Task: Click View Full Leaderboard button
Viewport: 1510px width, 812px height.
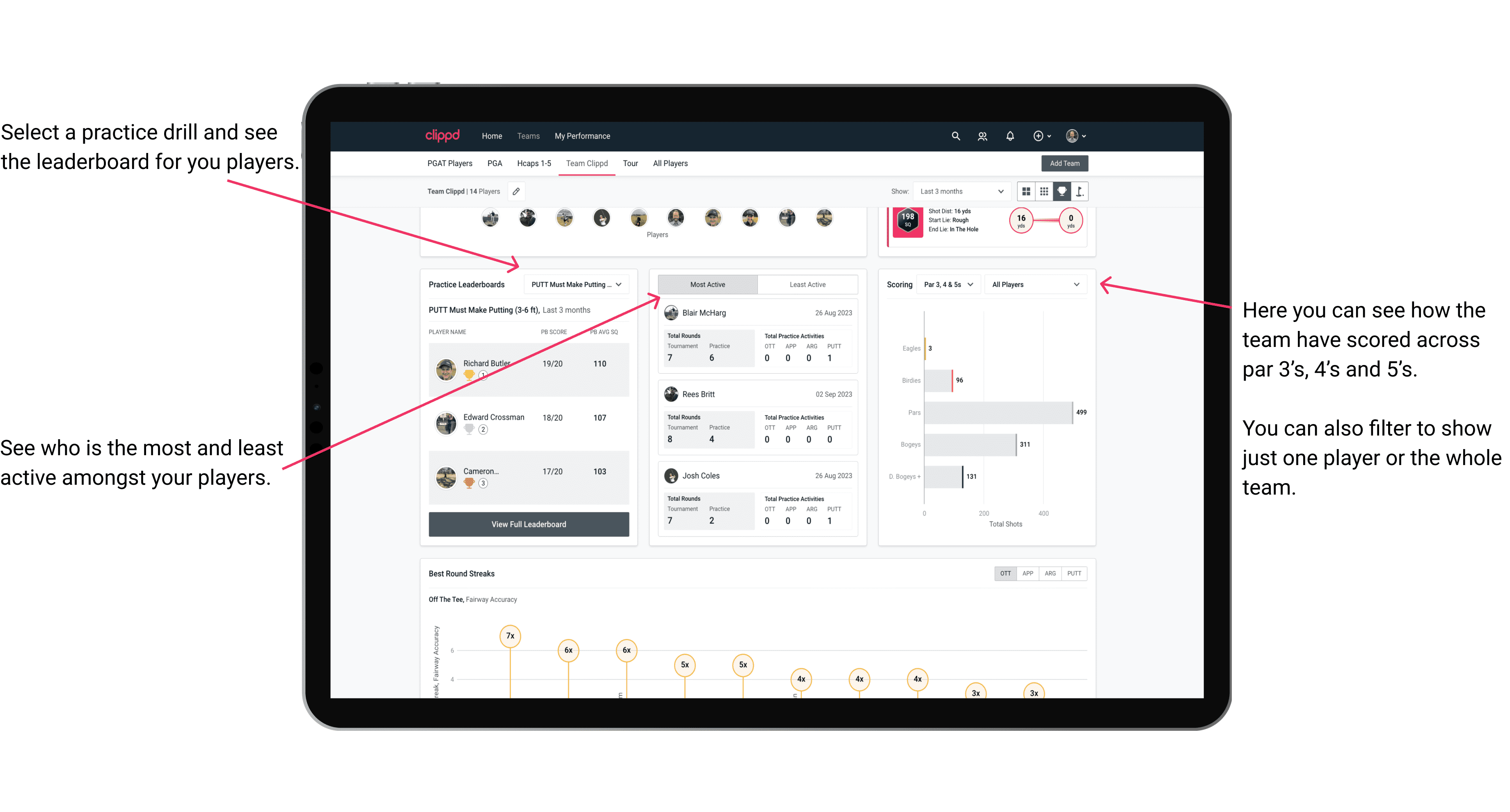Action: [528, 524]
